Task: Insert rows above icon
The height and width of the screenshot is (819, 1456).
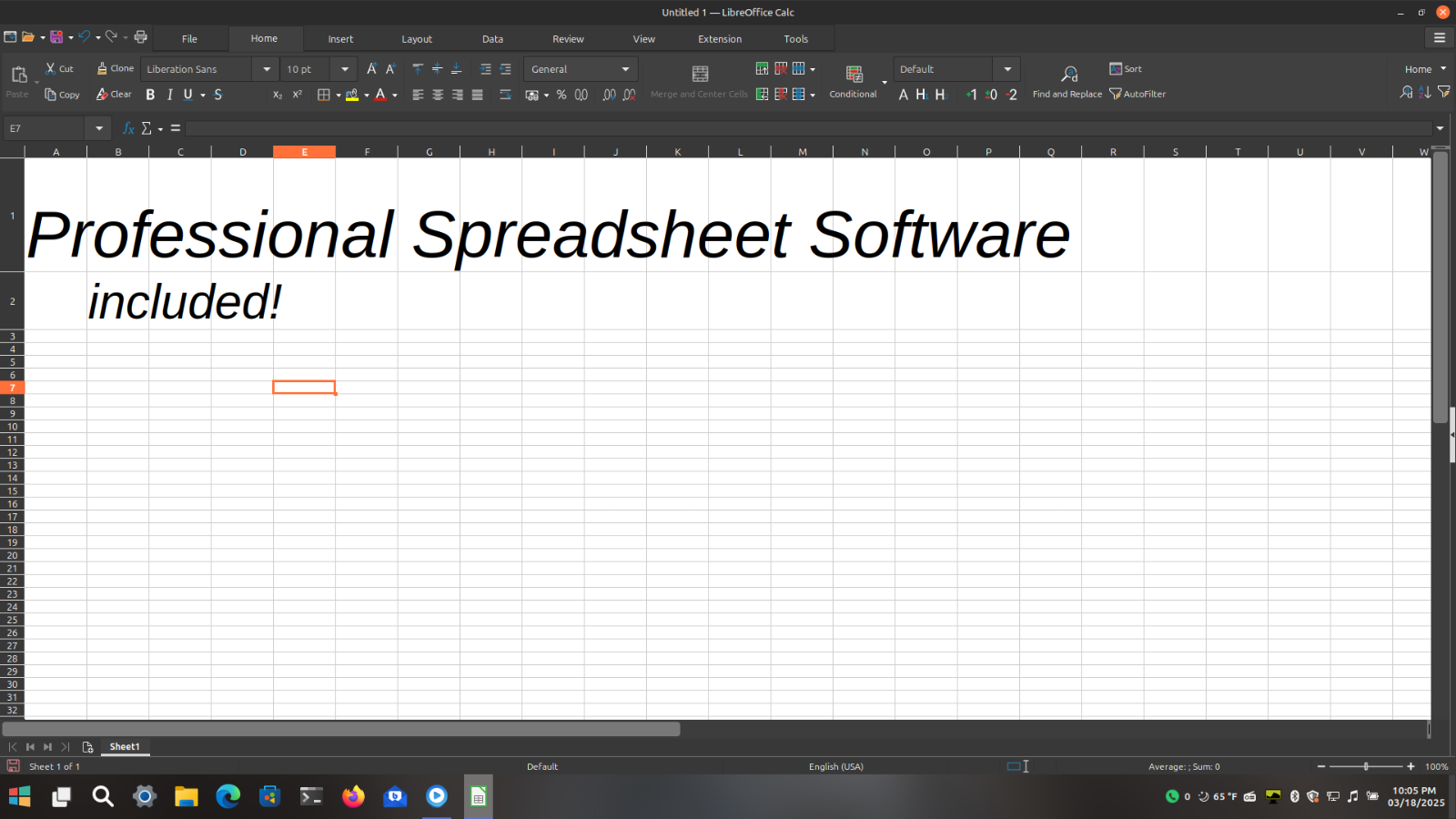Action: coord(763,69)
